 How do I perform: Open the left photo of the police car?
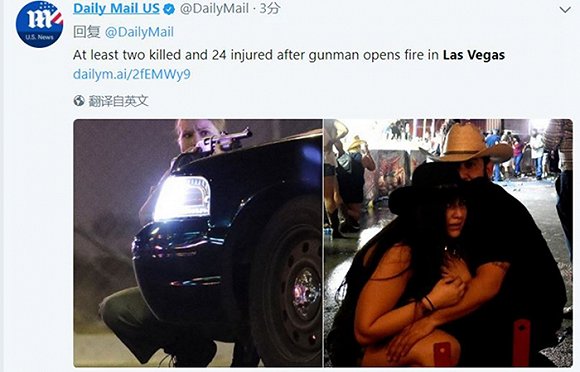(198, 243)
